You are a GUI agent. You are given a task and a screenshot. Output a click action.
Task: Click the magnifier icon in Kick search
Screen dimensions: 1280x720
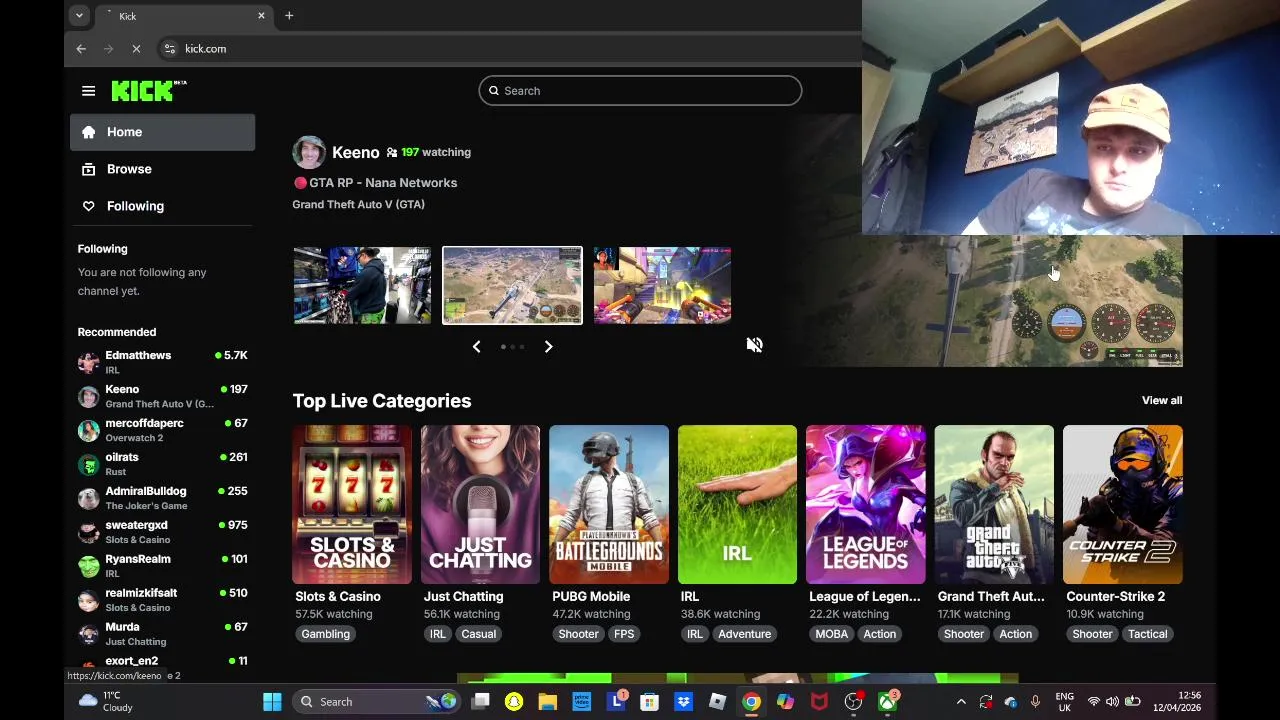point(493,91)
